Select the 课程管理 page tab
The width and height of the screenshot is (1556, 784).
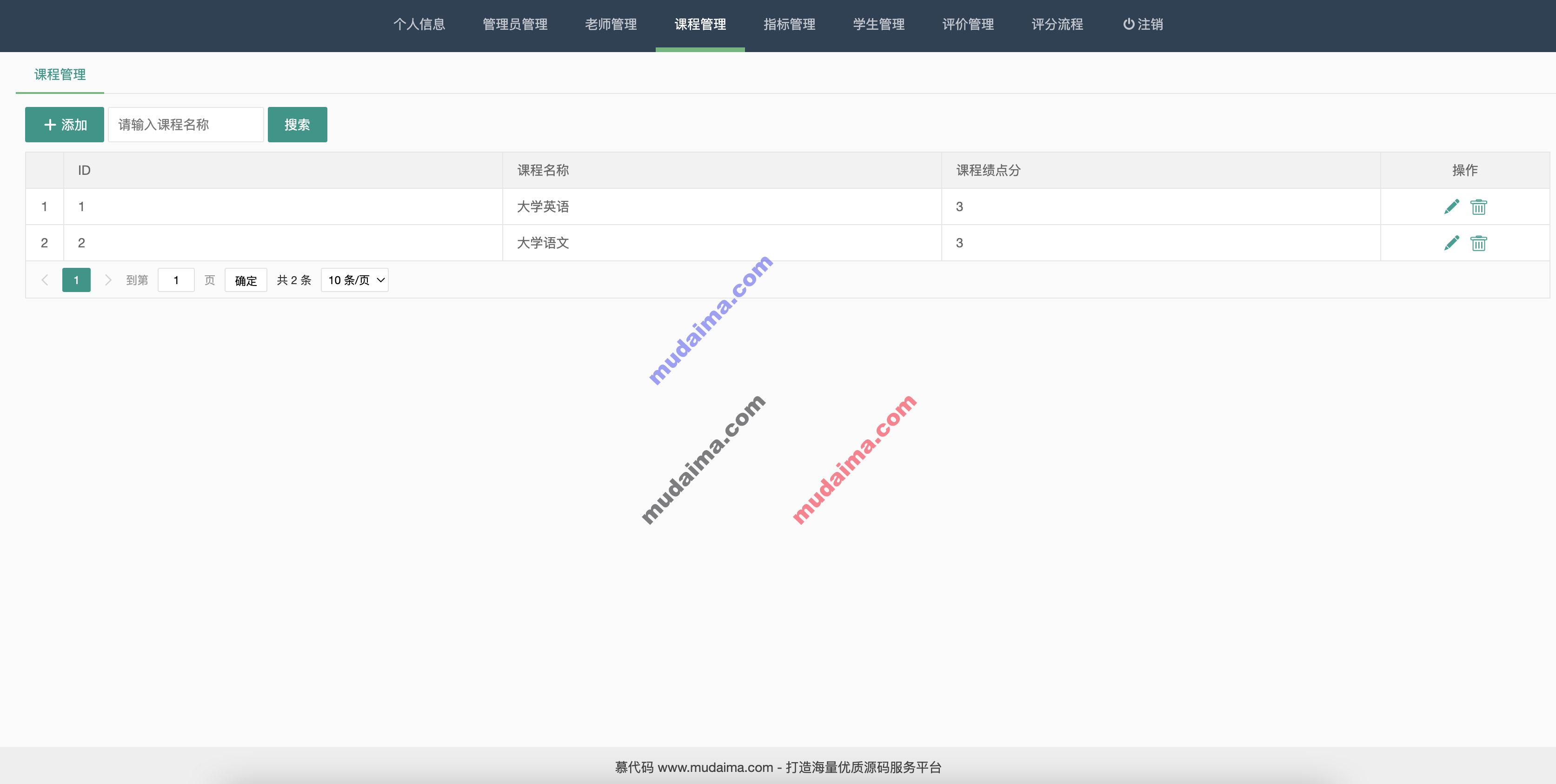[60, 74]
